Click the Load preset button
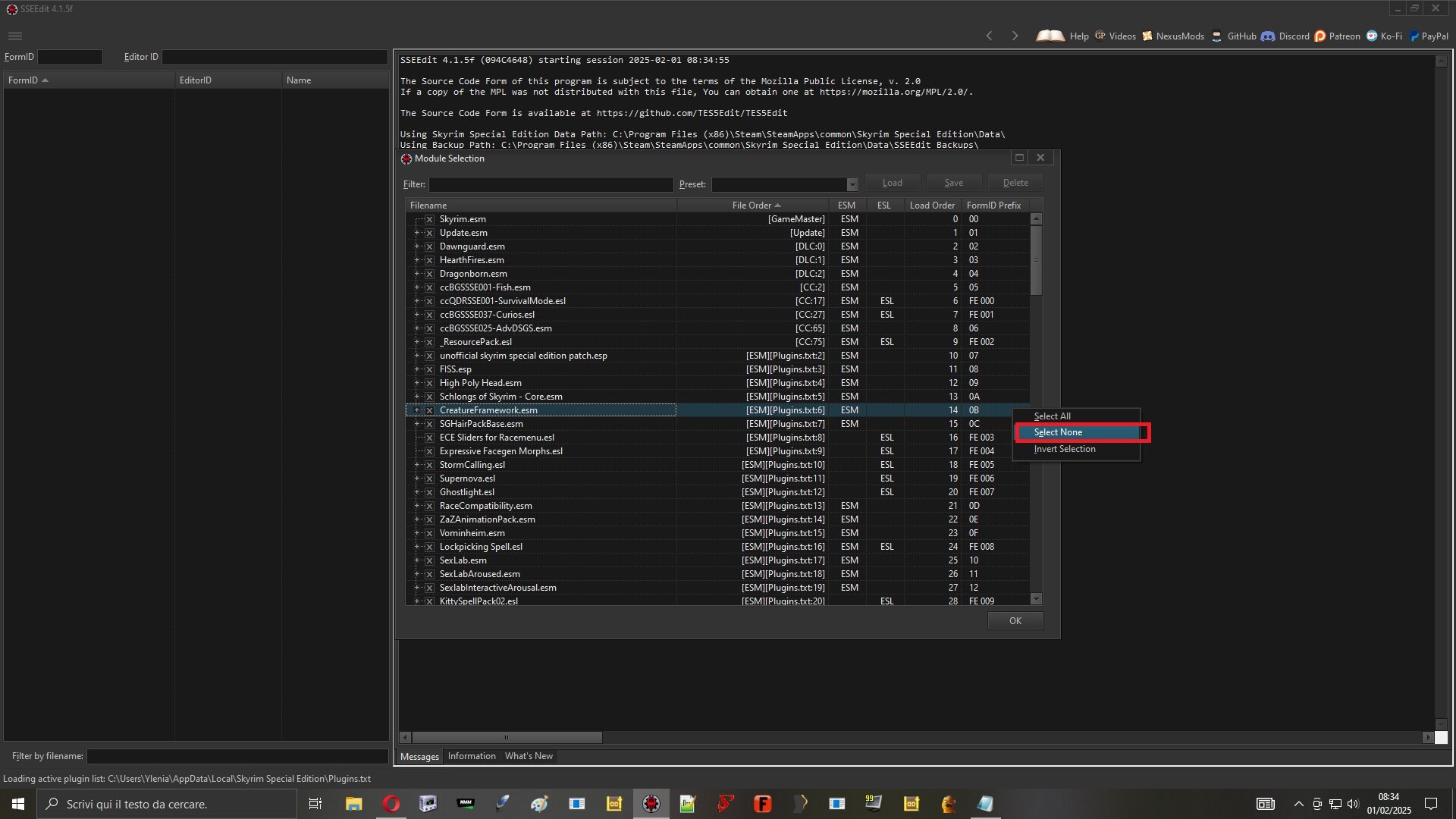The height and width of the screenshot is (819, 1456). [x=892, y=183]
